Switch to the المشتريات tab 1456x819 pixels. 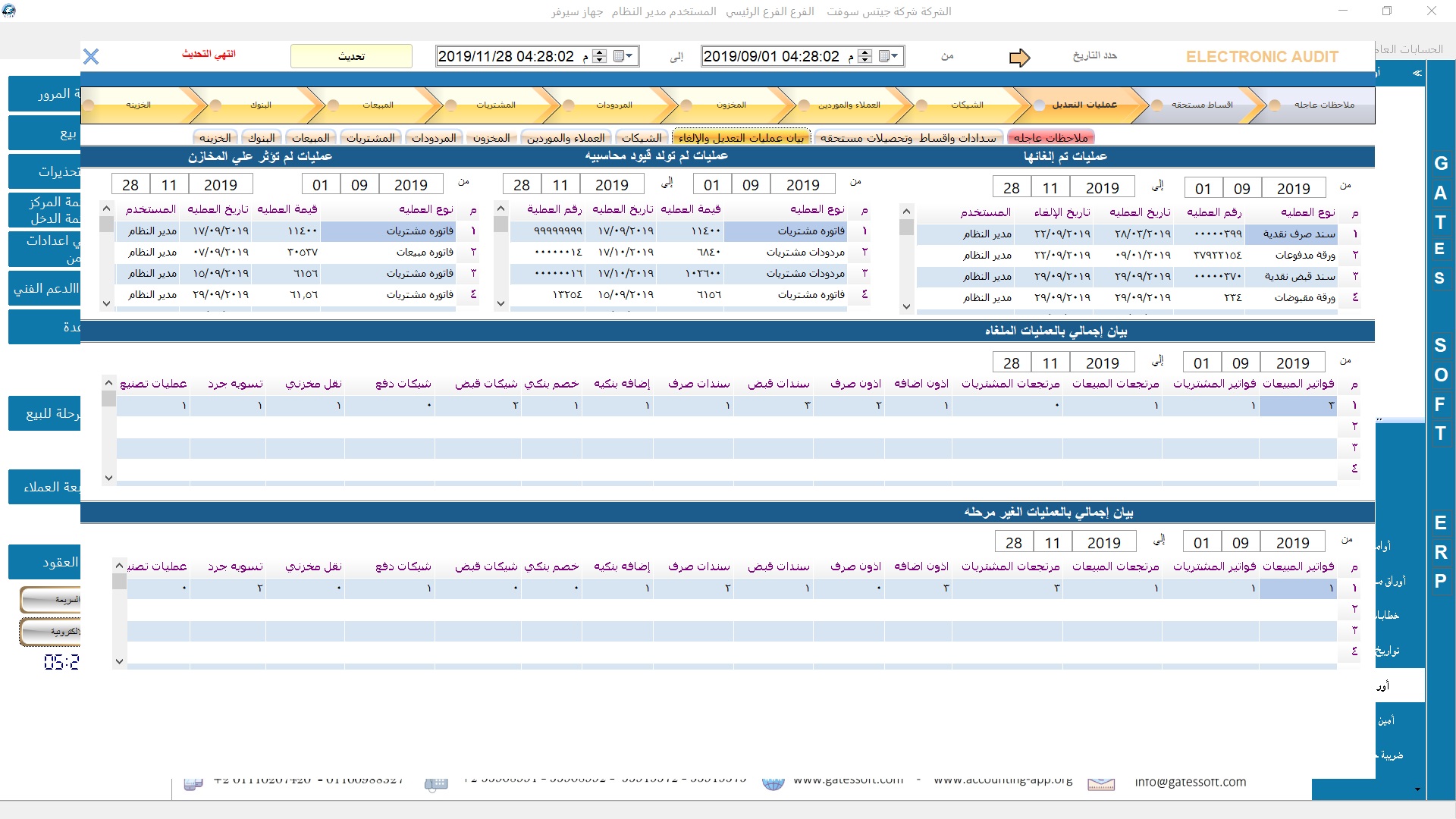(x=371, y=137)
